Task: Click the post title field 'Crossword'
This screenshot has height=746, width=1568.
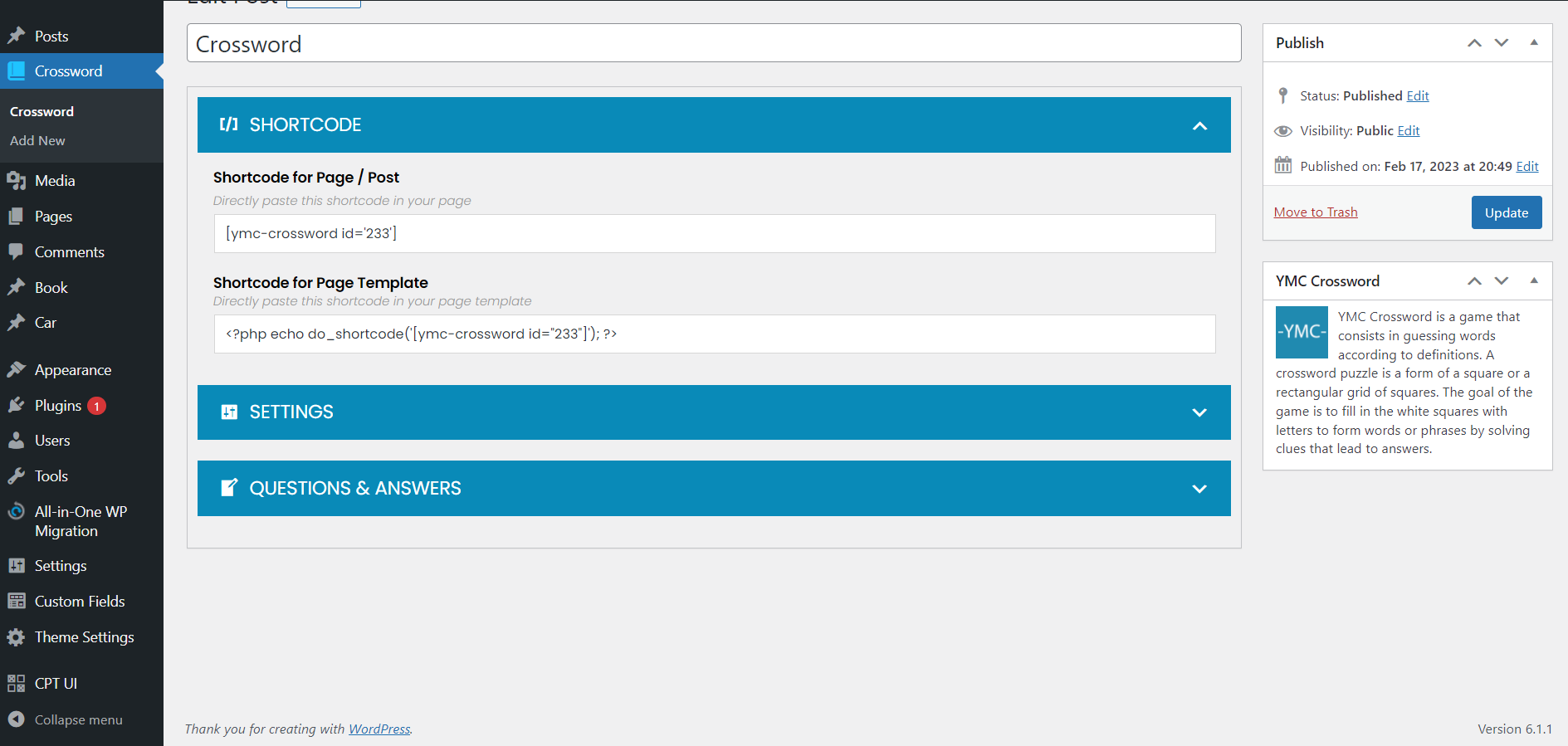Action: [x=714, y=43]
